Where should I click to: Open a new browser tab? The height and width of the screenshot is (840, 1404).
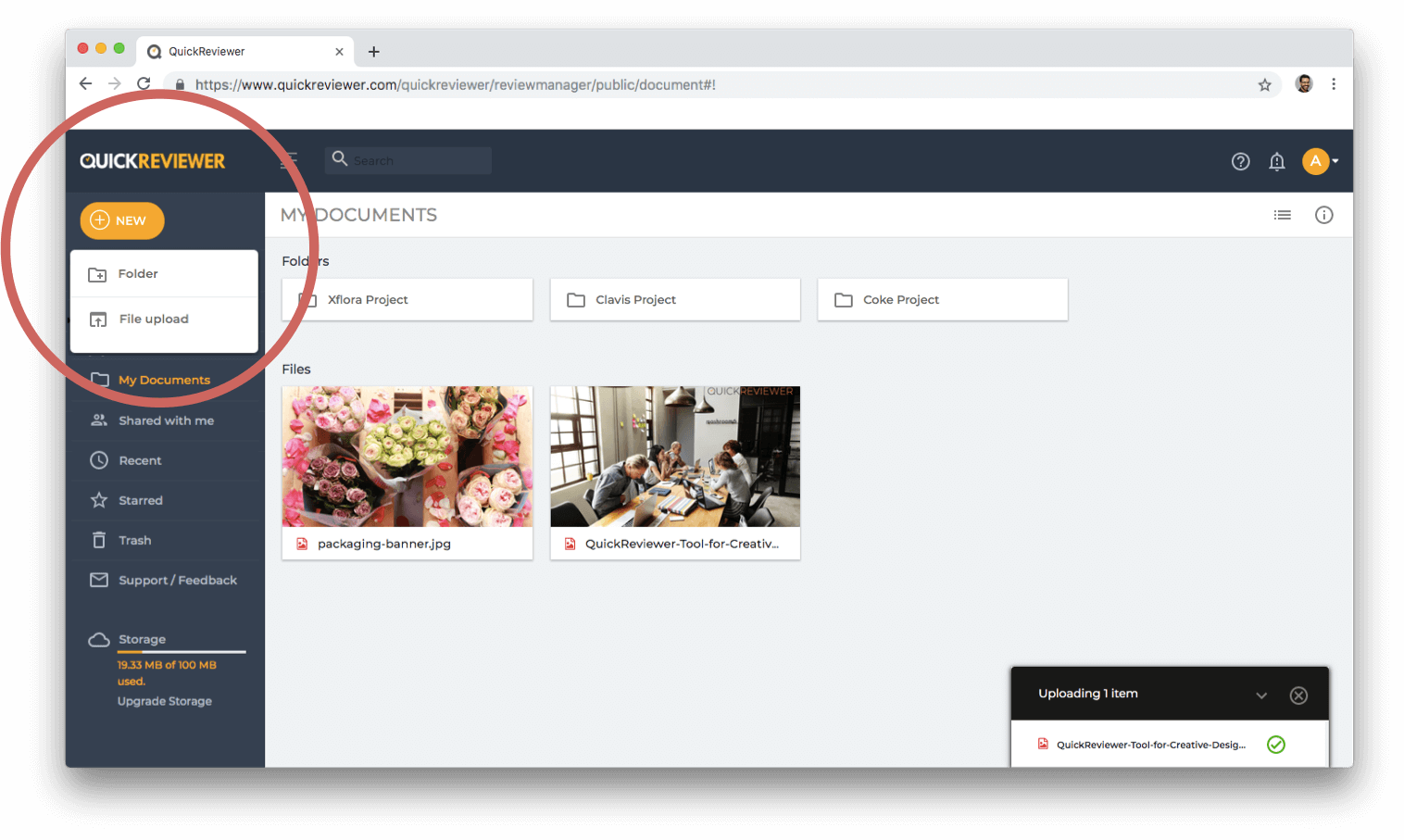(373, 52)
